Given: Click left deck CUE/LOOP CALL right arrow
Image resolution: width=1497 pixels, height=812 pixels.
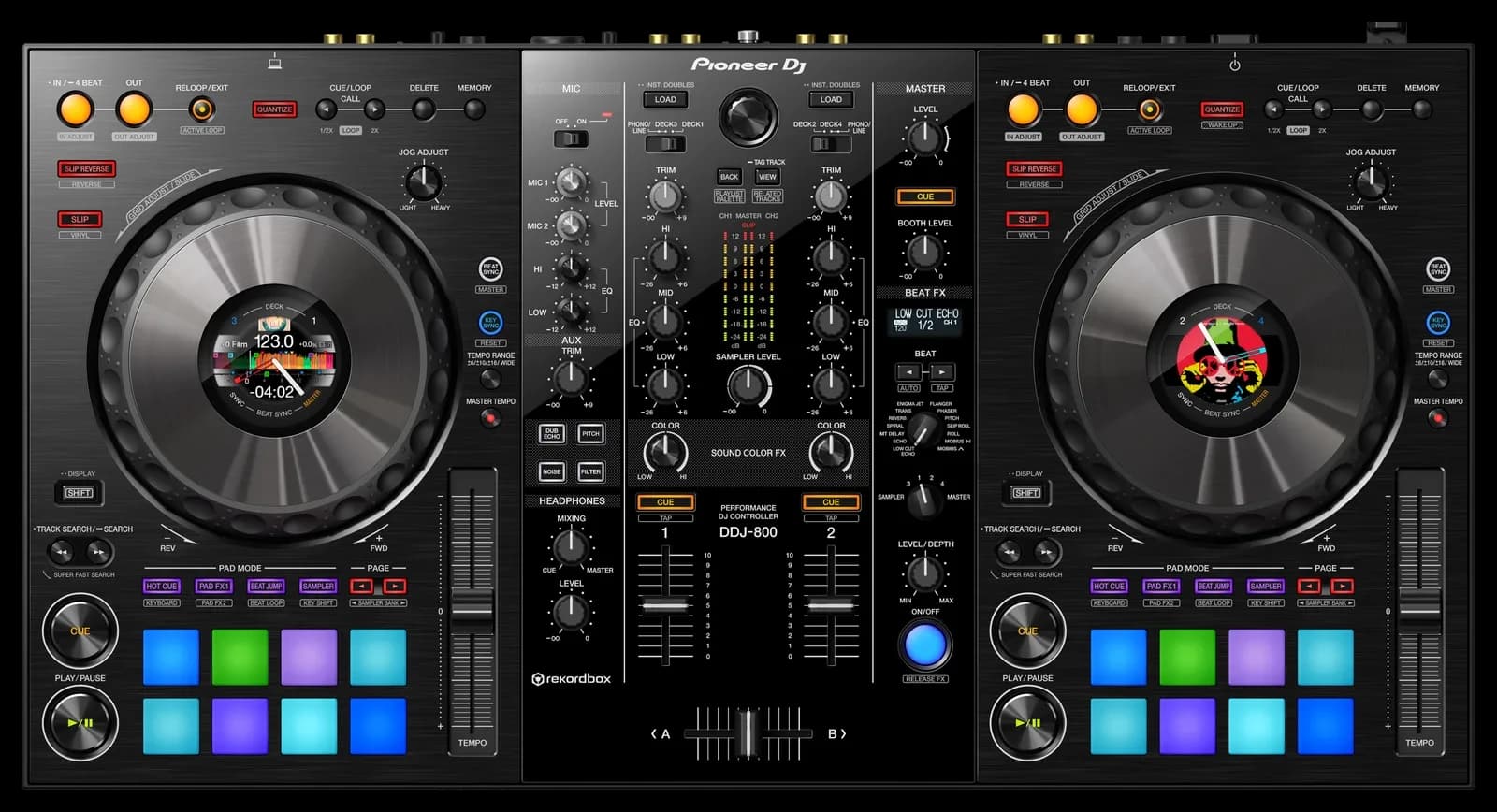Looking at the screenshot, I should click(374, 109).
